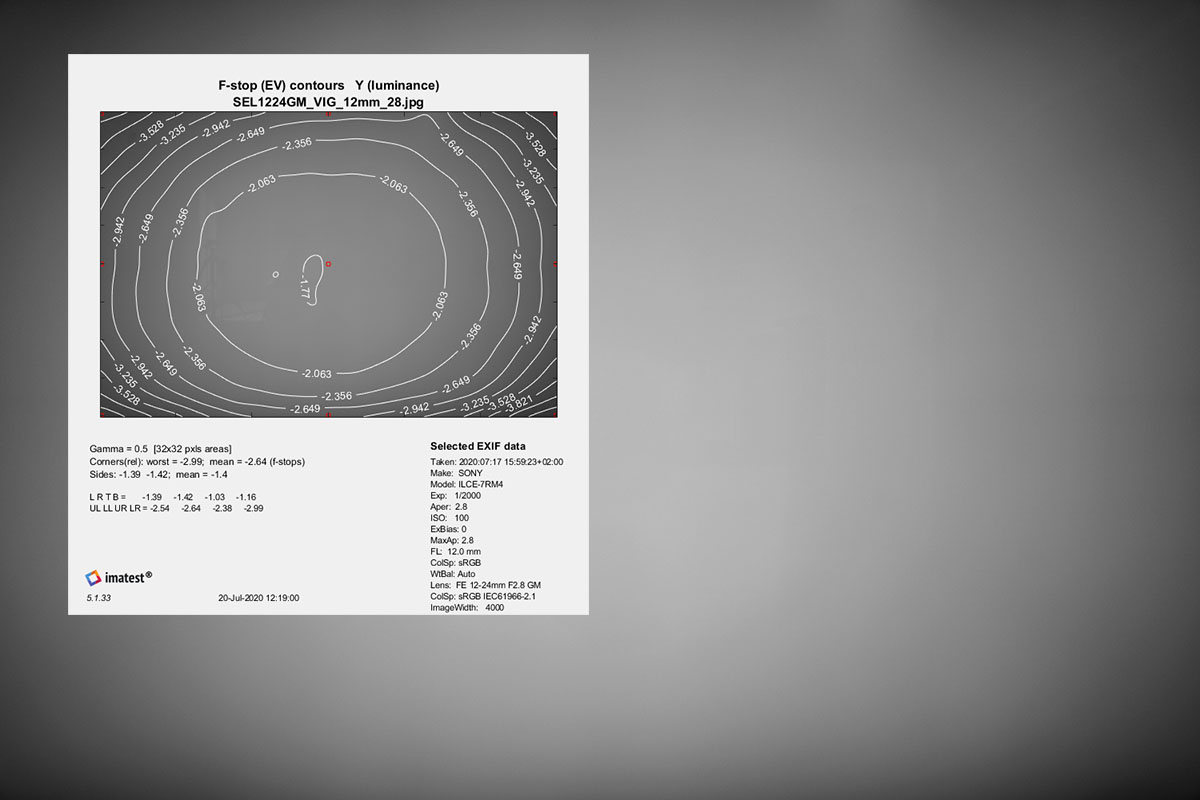
Task: Click the imatest logo icon
Action: (x=93, y=577)
